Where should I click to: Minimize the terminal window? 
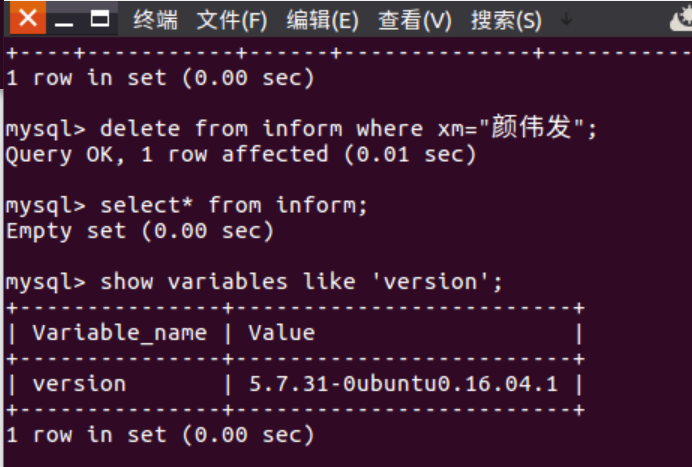point(64,20)
